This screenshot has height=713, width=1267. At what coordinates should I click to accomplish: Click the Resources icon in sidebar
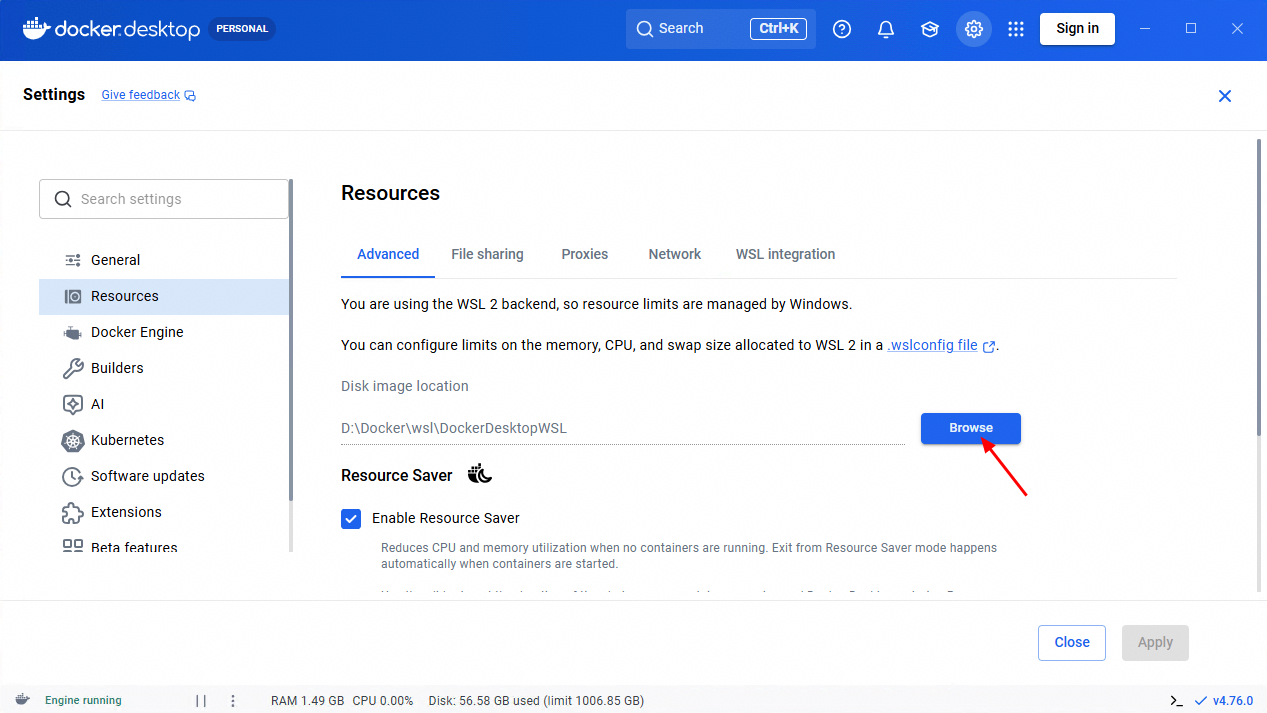[73, 296]
